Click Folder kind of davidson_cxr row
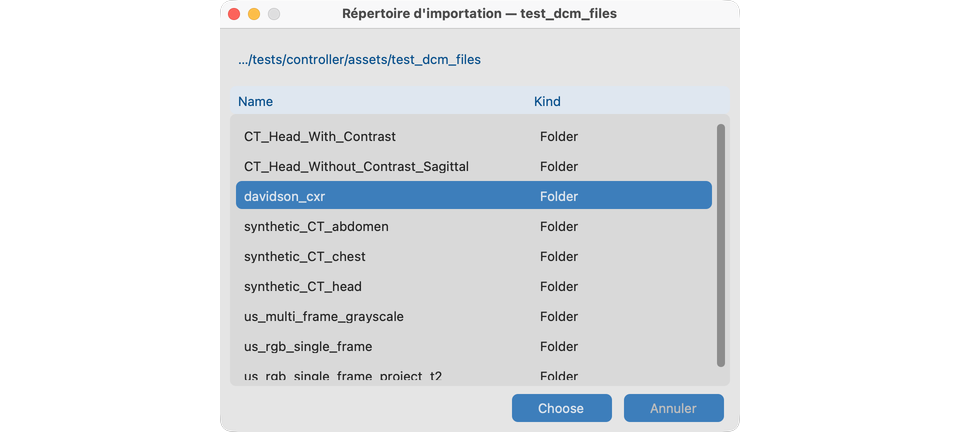This screenshot has height=432, width=960. pyautogui.click(x=559, y=196)
